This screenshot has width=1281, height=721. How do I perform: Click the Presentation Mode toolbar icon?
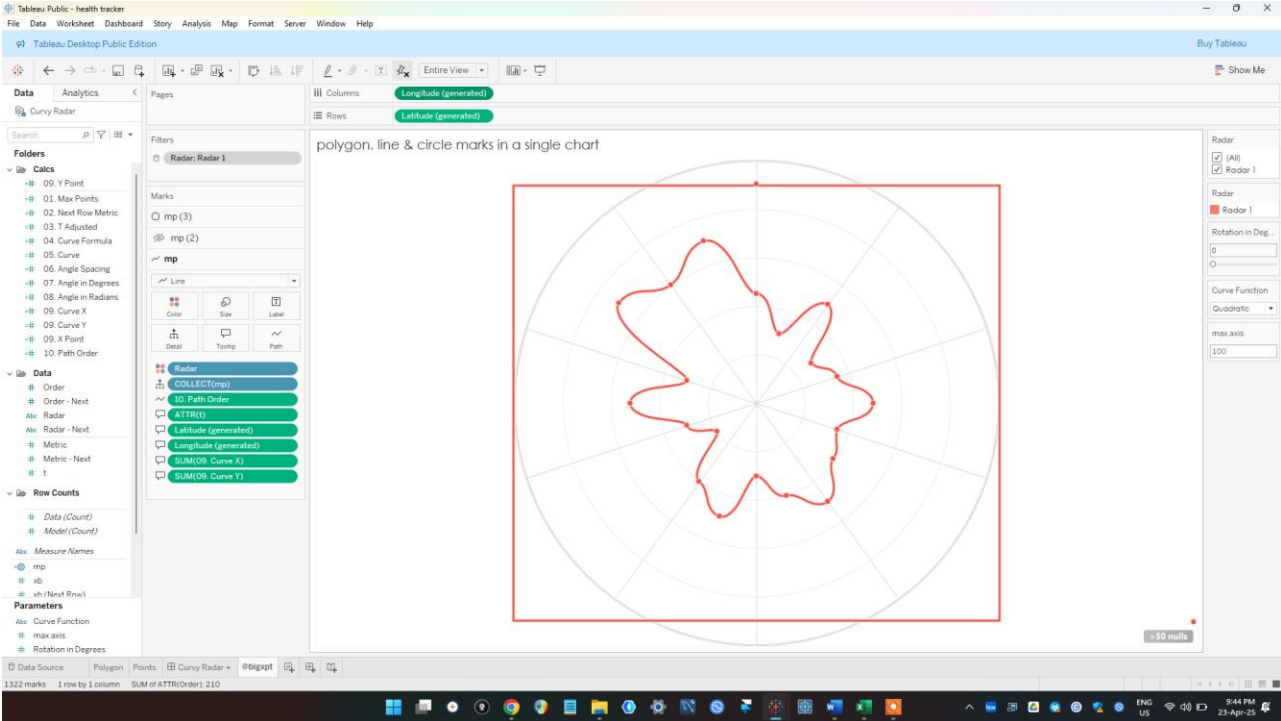pyautogui.click(x=540, y=71)
